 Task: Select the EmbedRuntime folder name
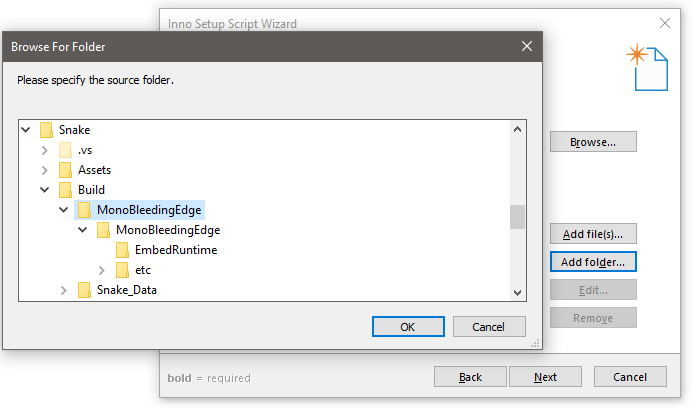coord(176,250)
